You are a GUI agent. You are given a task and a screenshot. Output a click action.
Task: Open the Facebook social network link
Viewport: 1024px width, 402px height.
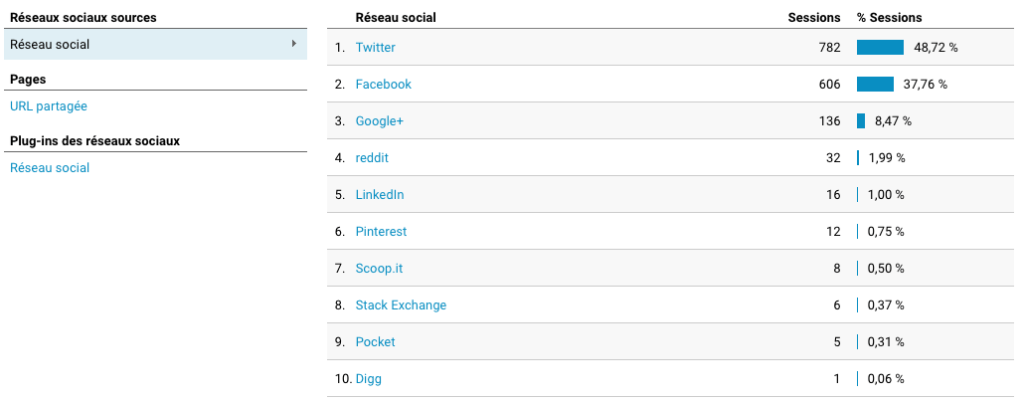coord(383,84)
